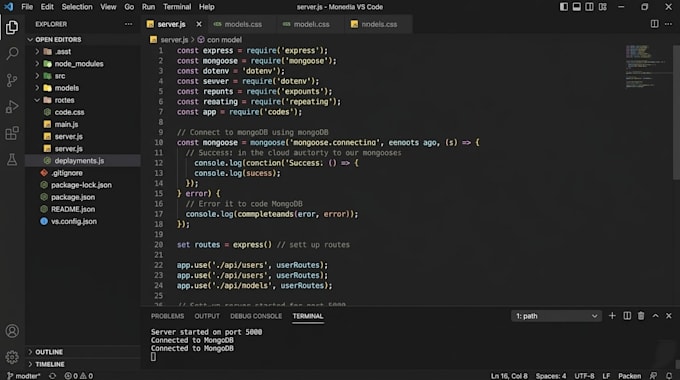
Task: Expand the src folder
Action: pos(37,76)
